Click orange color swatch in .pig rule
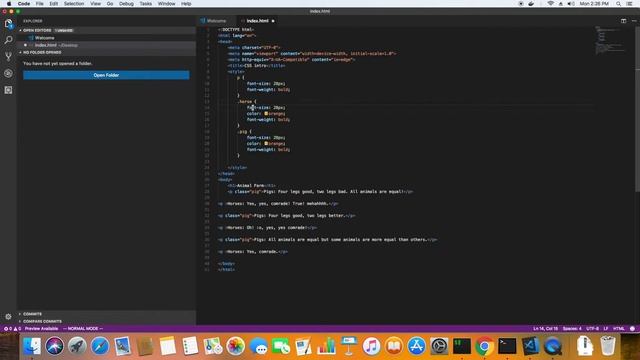This screenshot has width=640, height=360. click(x=266, y=144)
